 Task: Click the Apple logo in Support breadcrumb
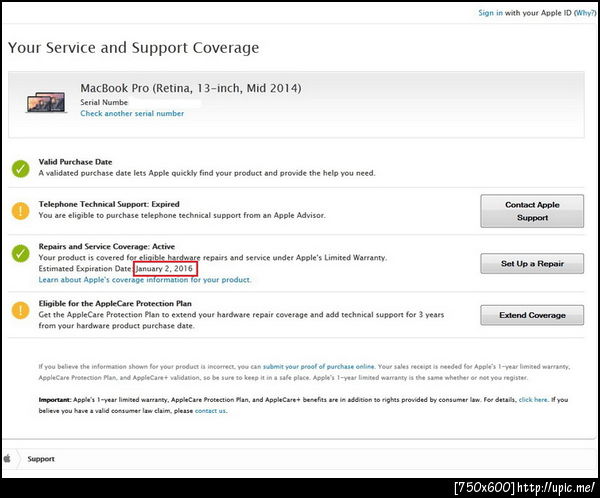pos(7,458)
